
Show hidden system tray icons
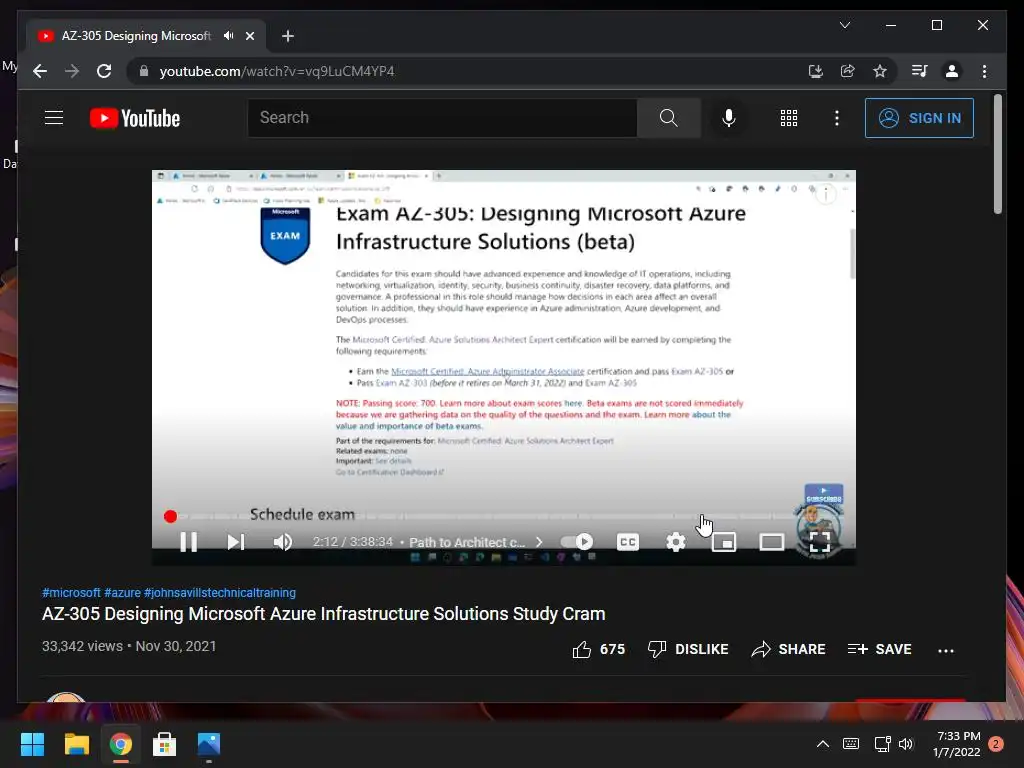823,744
